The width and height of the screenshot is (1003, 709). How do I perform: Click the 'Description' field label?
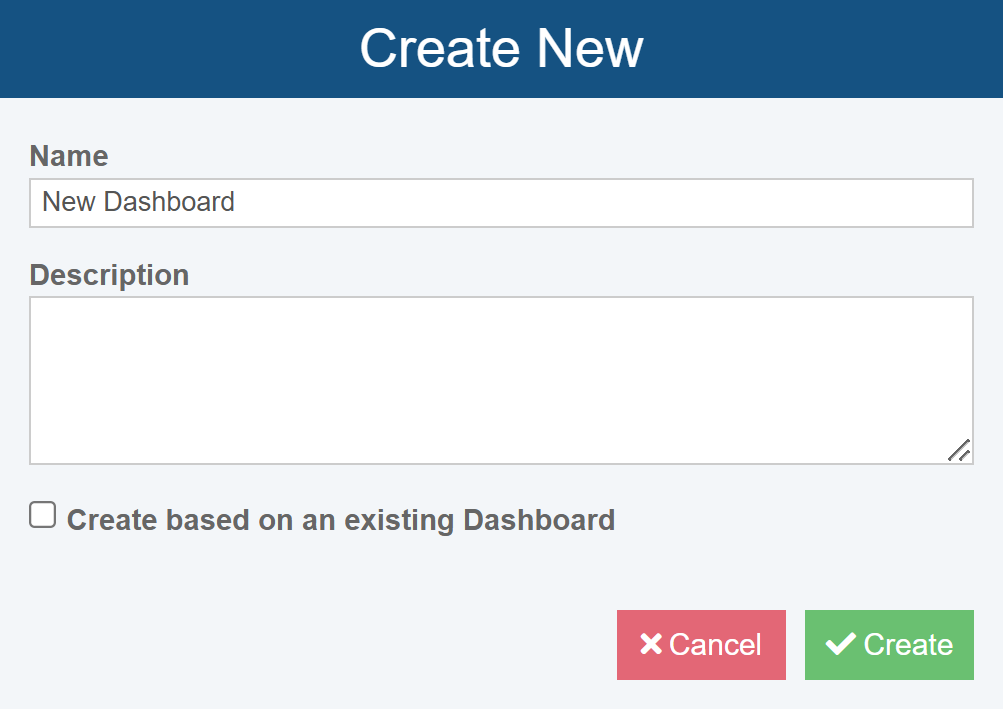pos(109,275)
